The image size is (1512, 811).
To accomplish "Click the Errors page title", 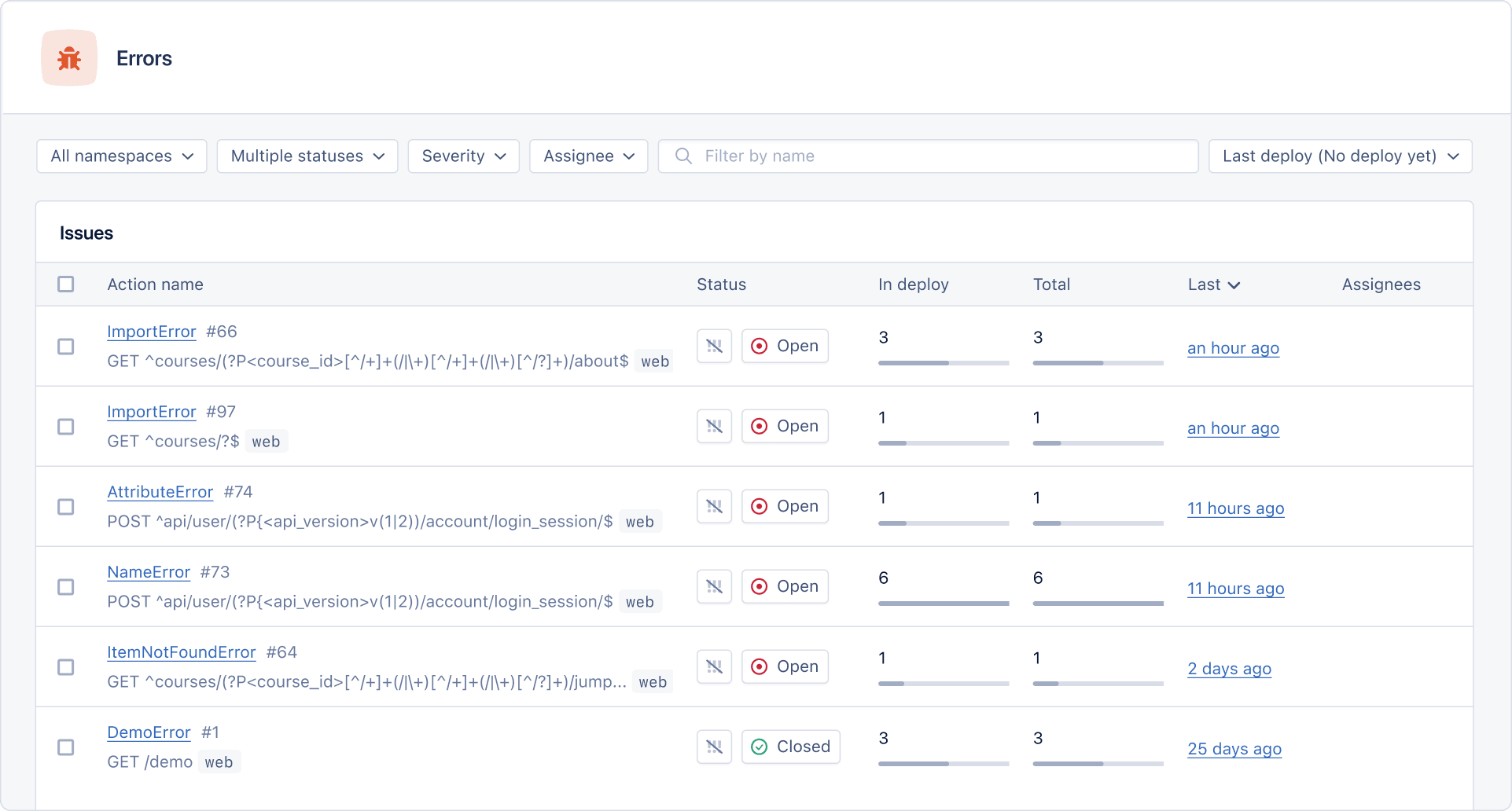I will click(x=144, y=58).
